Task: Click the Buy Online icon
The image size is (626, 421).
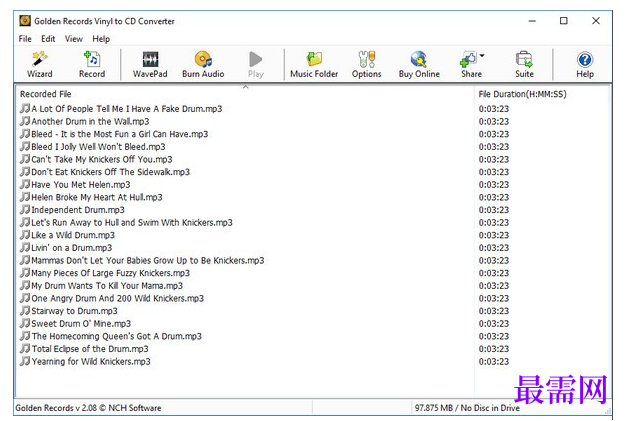Action: coord(419,59)
